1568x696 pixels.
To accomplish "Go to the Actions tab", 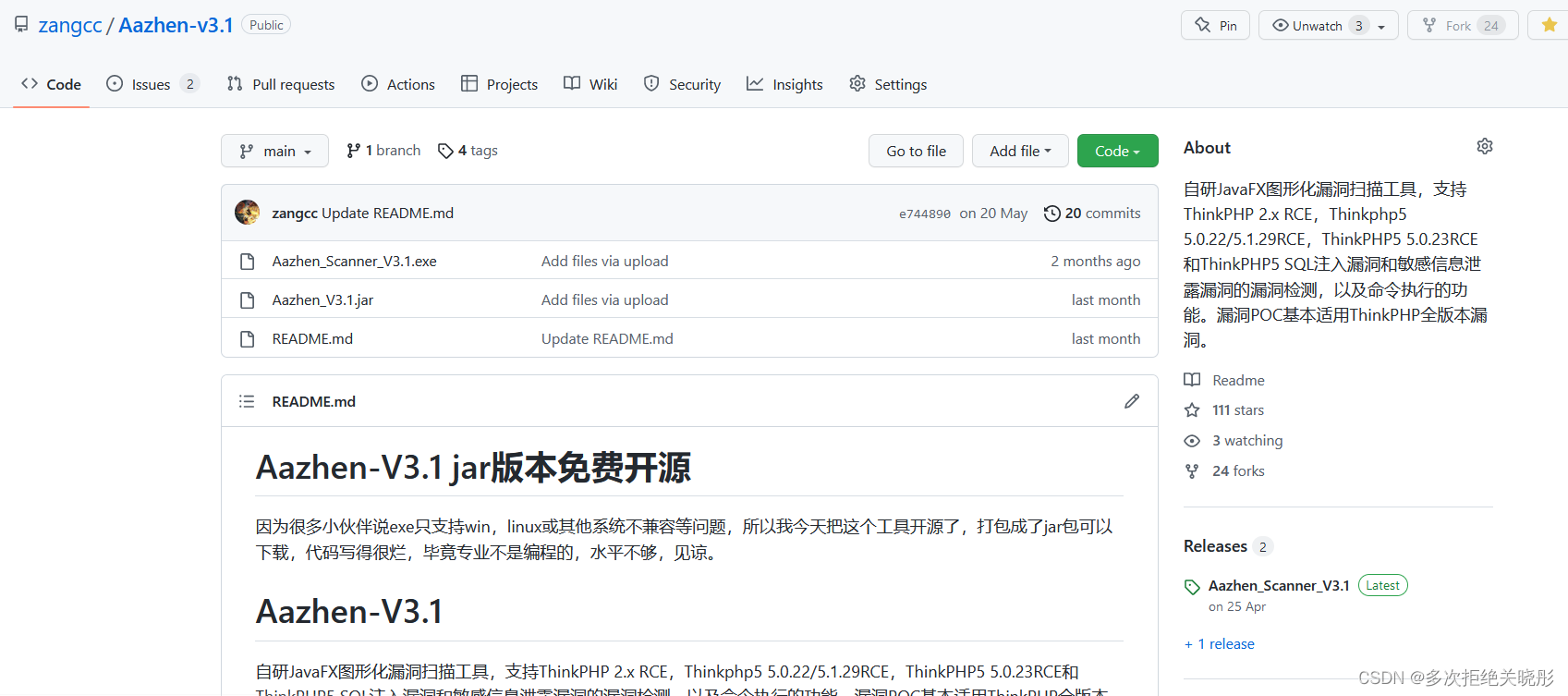I will tap(398, 84).
